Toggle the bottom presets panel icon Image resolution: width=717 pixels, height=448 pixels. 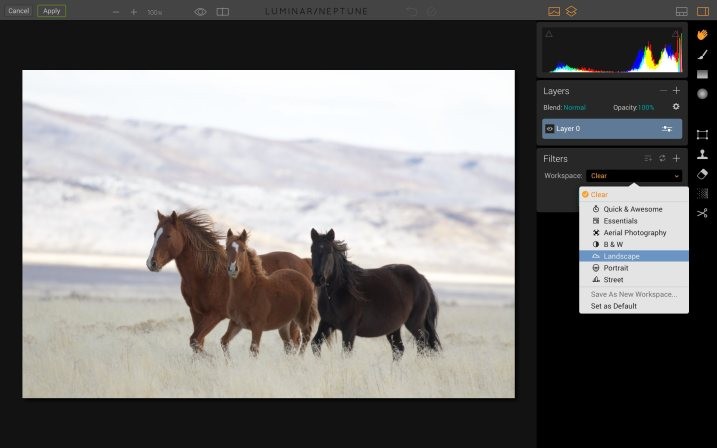pyautogui.click(x=682, y=11)
